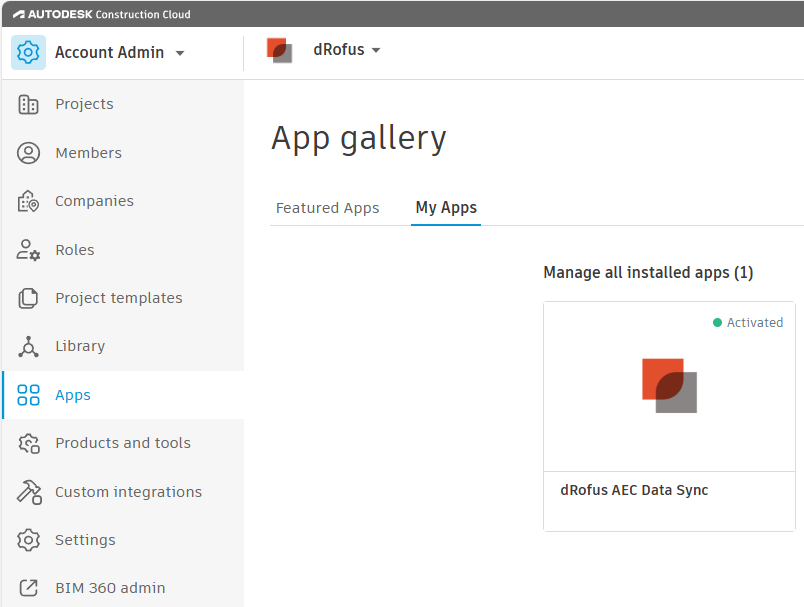Click the Activated status indicator
The image size is (804, 607).
coord(748,322)
